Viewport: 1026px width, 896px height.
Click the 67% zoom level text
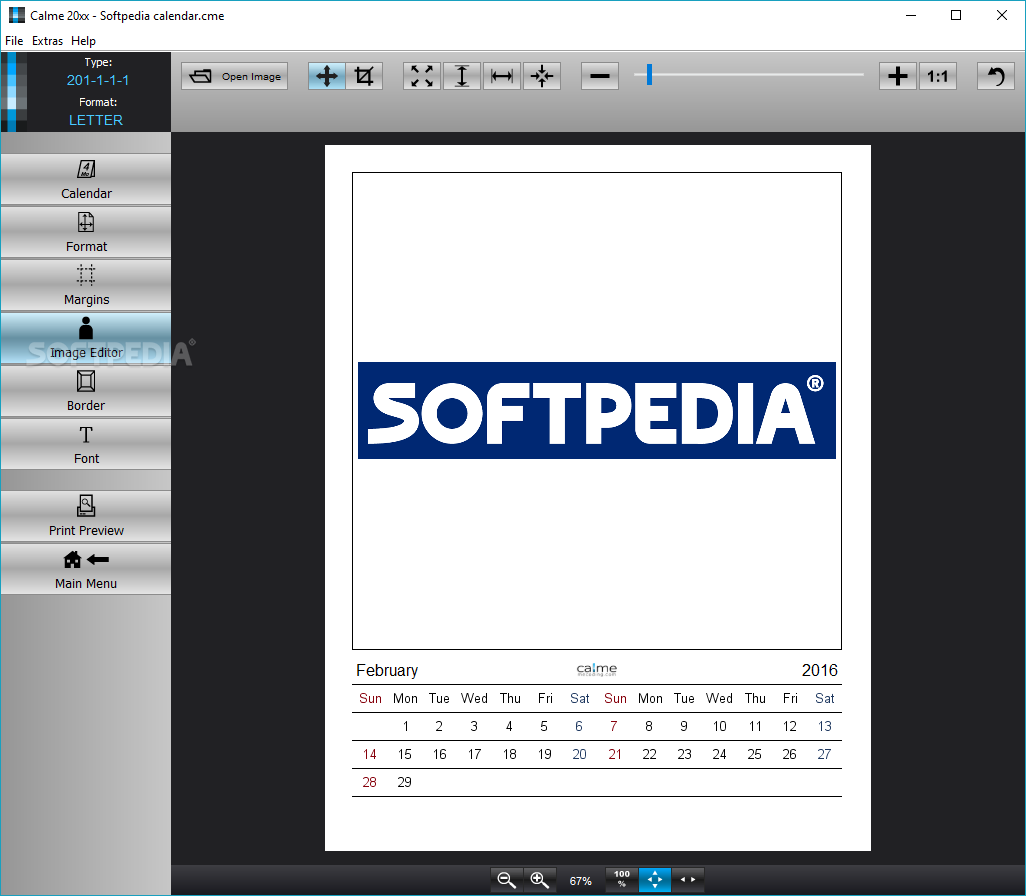pyautogui.click(x=580, y=881)
